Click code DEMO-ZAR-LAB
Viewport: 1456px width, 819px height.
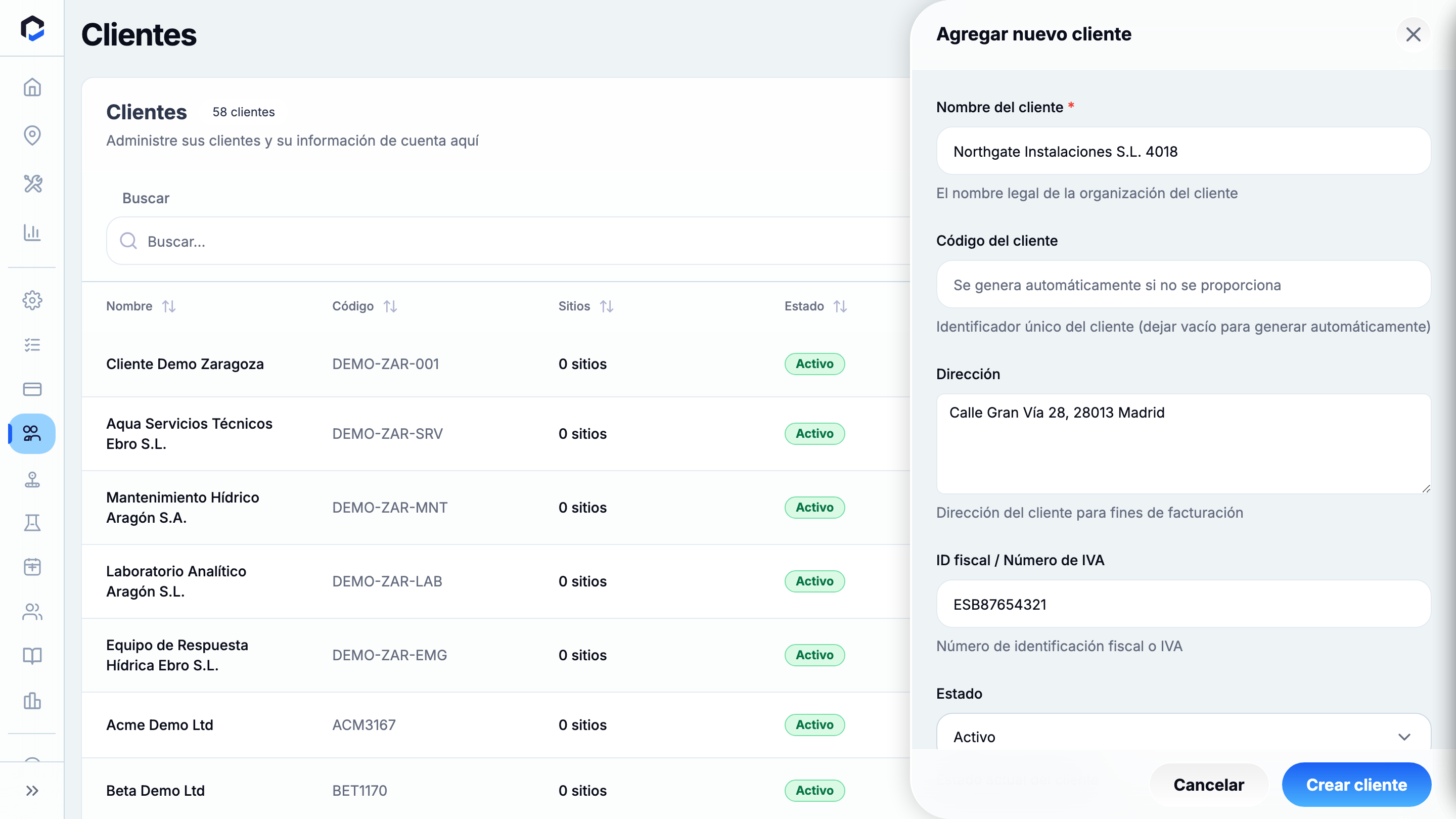click(x=387, y=581)
